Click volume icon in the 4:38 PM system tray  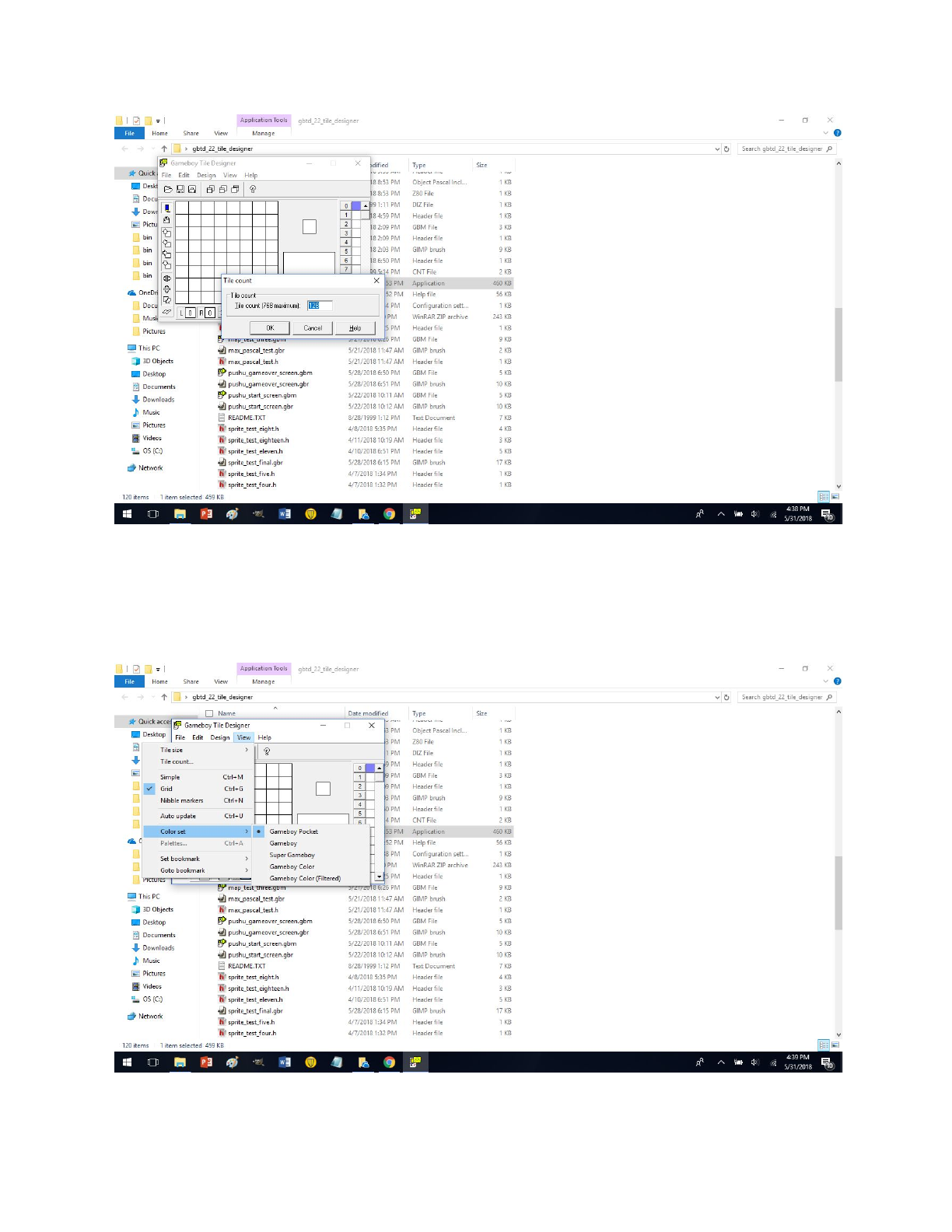(754, 514)
